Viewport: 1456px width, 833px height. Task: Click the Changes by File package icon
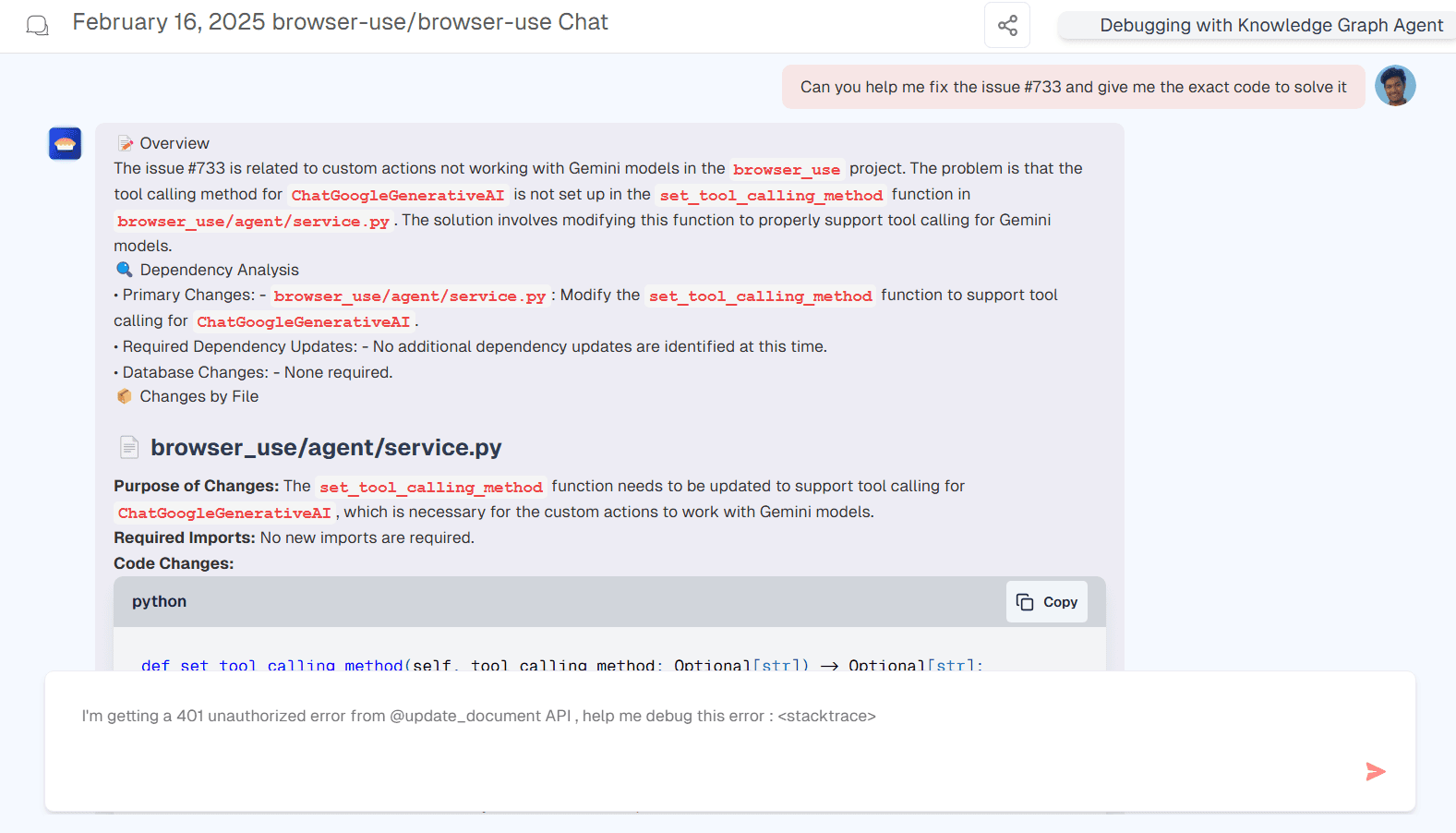point(124,396)
